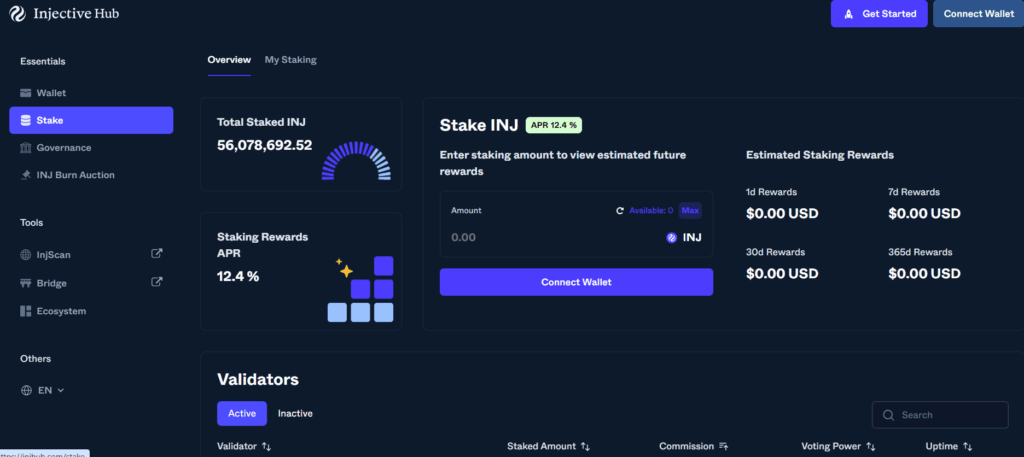The image size is (1024, 457).
Task: Click Connect Wallet under the amount field
Action: click(576, 282)
